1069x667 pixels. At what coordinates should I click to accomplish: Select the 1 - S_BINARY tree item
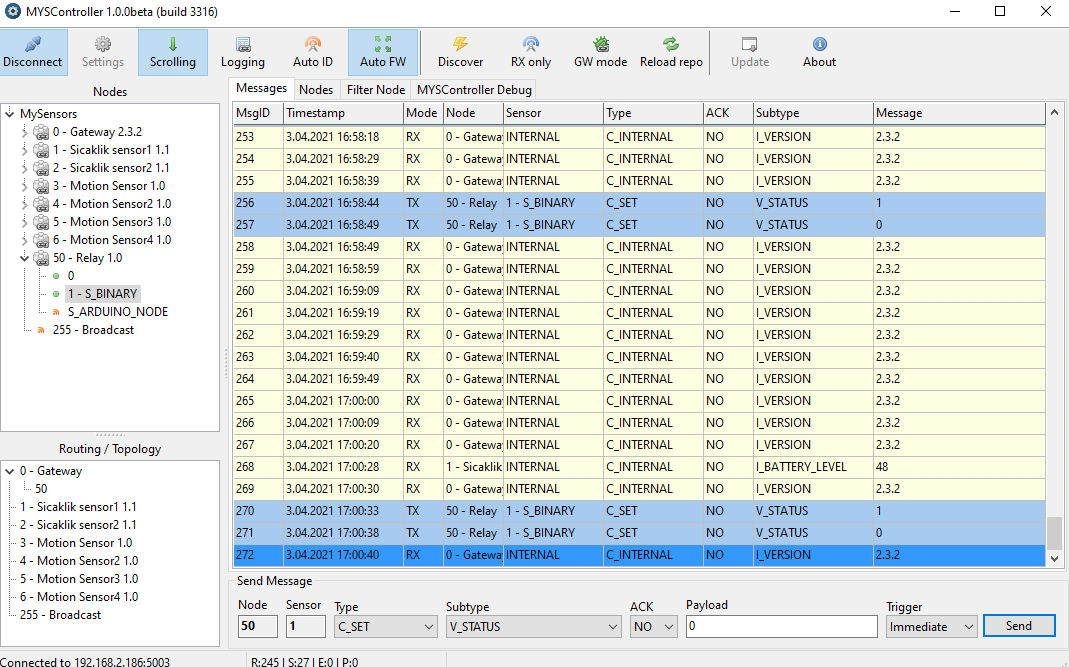(103, 294)
